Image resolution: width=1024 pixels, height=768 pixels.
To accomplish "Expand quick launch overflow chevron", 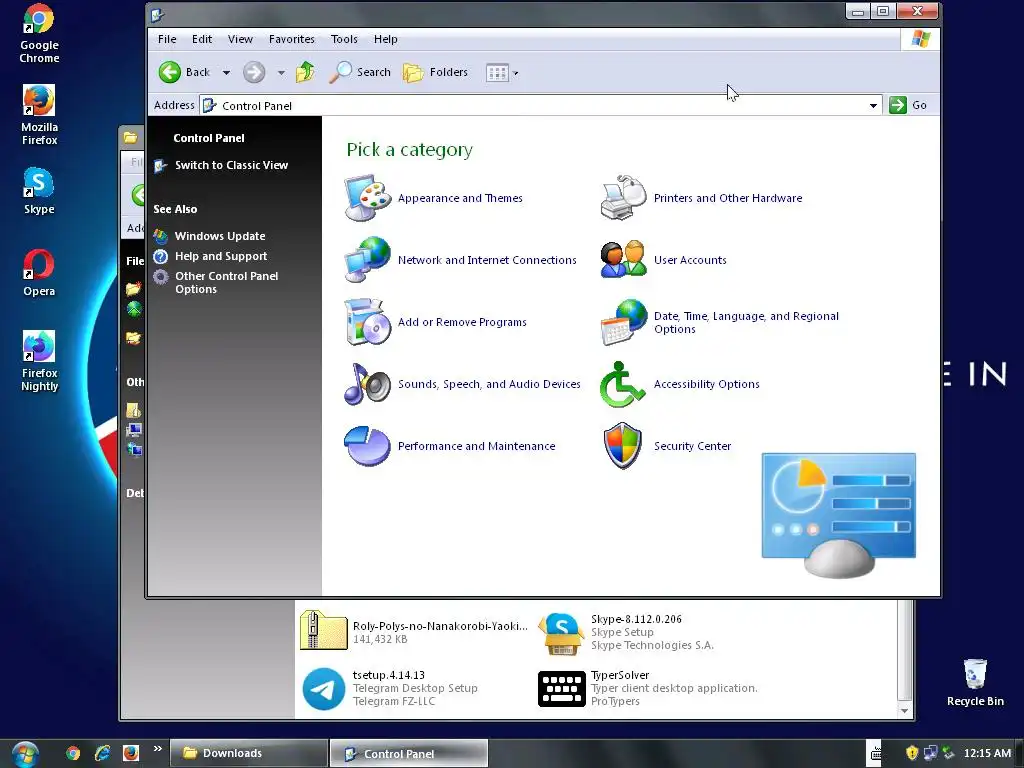I will [x=157, y=749].
